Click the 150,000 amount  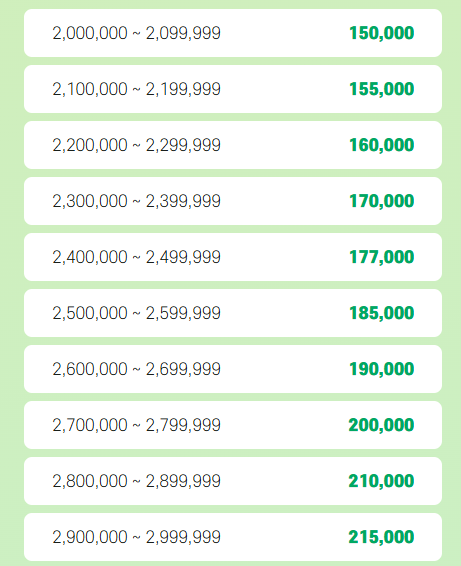[x=382, y=33]
